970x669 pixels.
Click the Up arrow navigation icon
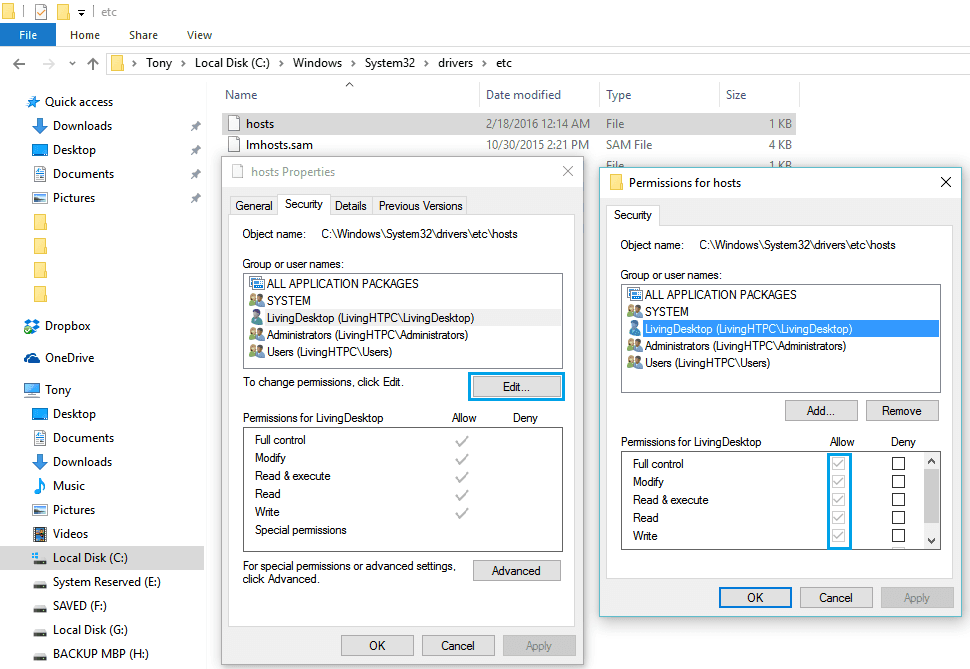coord(93,63)
